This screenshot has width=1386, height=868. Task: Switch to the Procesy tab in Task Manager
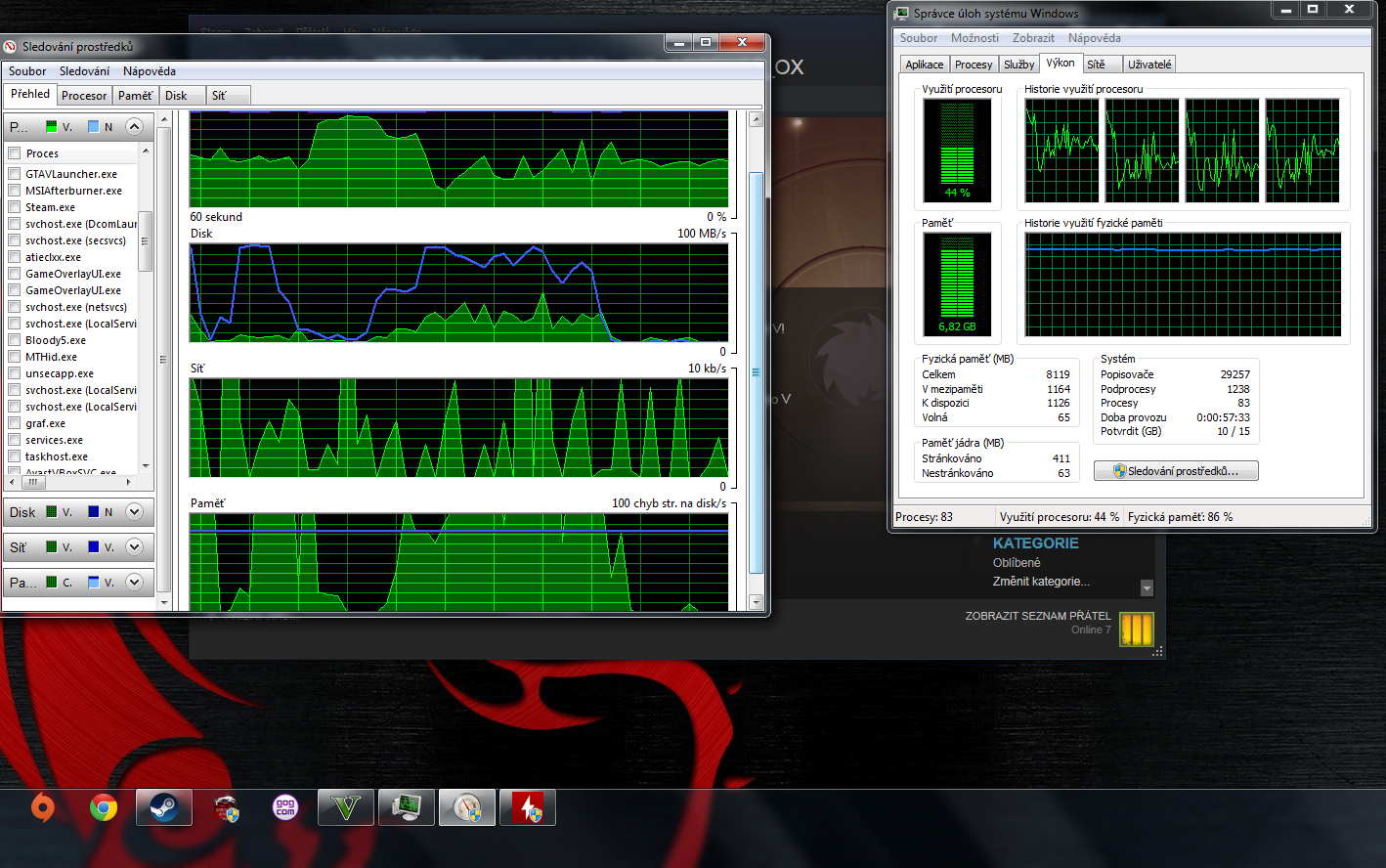click(974, 65)
